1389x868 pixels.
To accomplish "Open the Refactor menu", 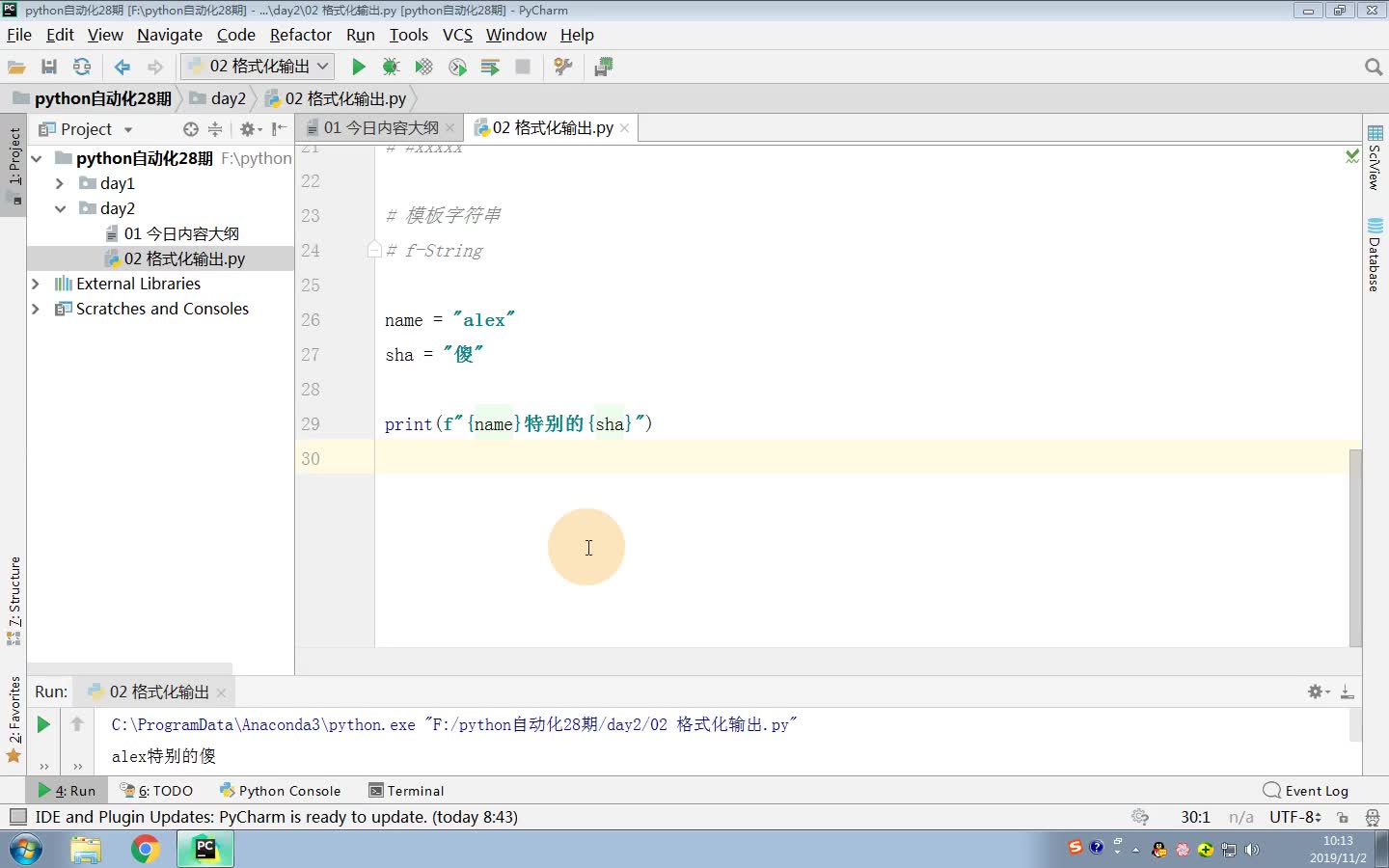I will (x=300, y=35).
